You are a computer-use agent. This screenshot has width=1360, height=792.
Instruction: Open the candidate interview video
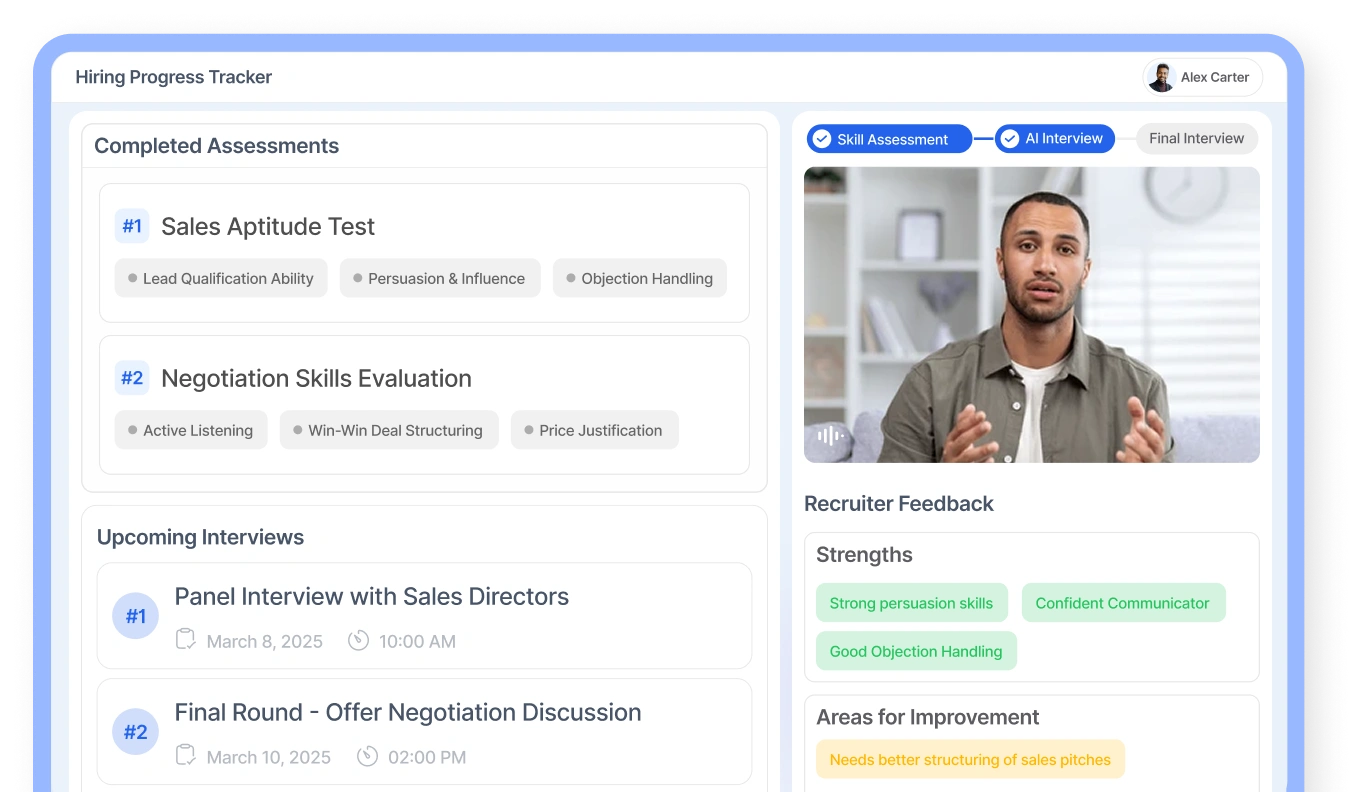(1031, 314)
